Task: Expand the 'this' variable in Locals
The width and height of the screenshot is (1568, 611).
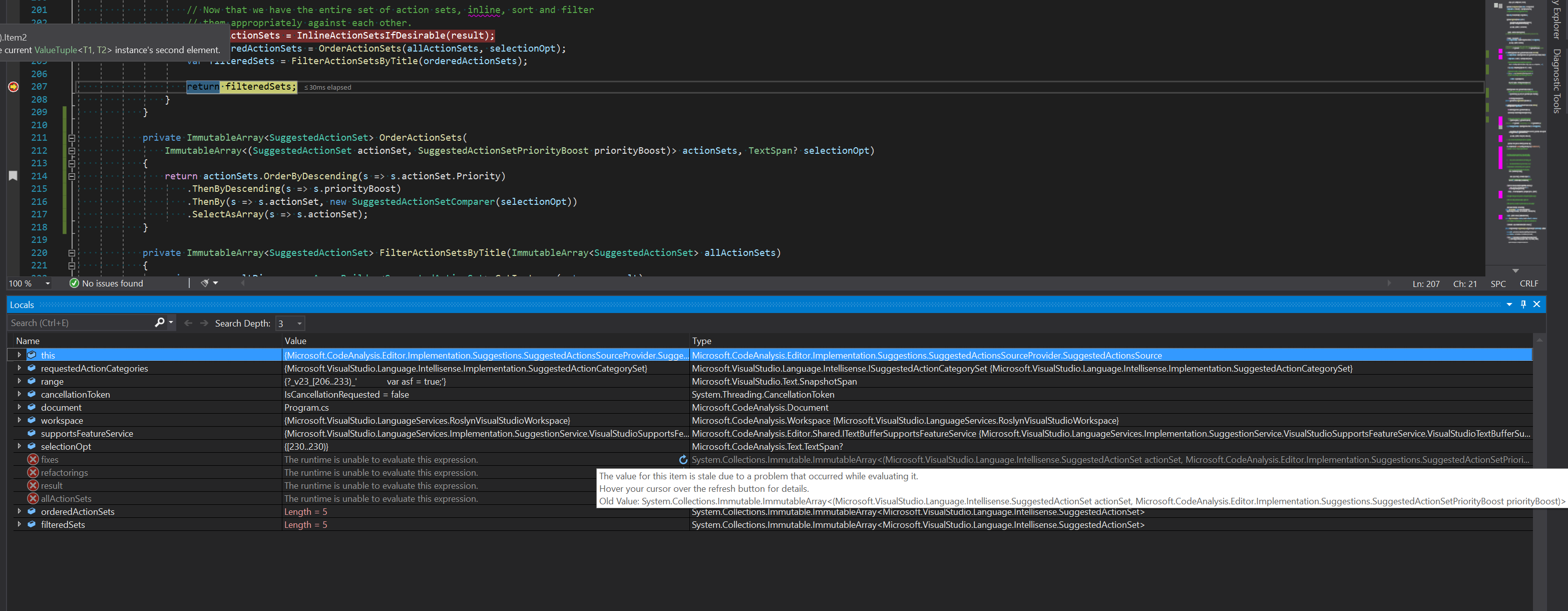Action: (19, 355)
